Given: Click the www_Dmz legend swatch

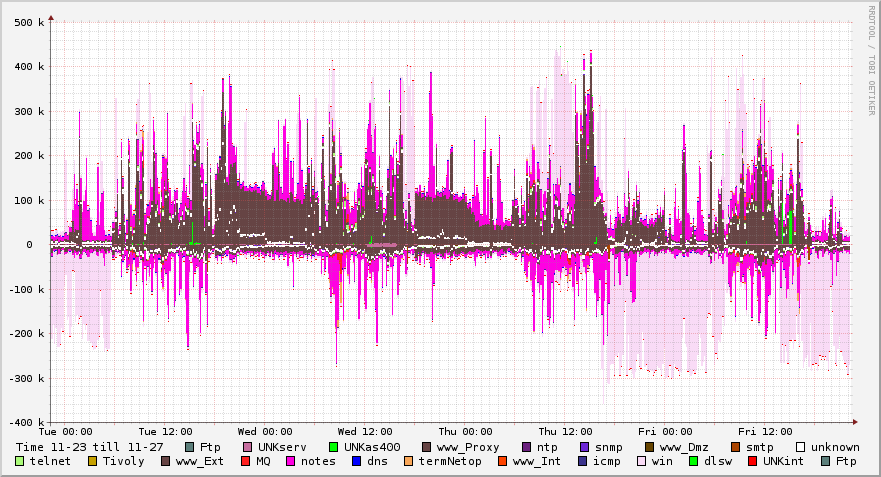Looking at the screenshot, I should pyautogui.click(x=650, y=447).
